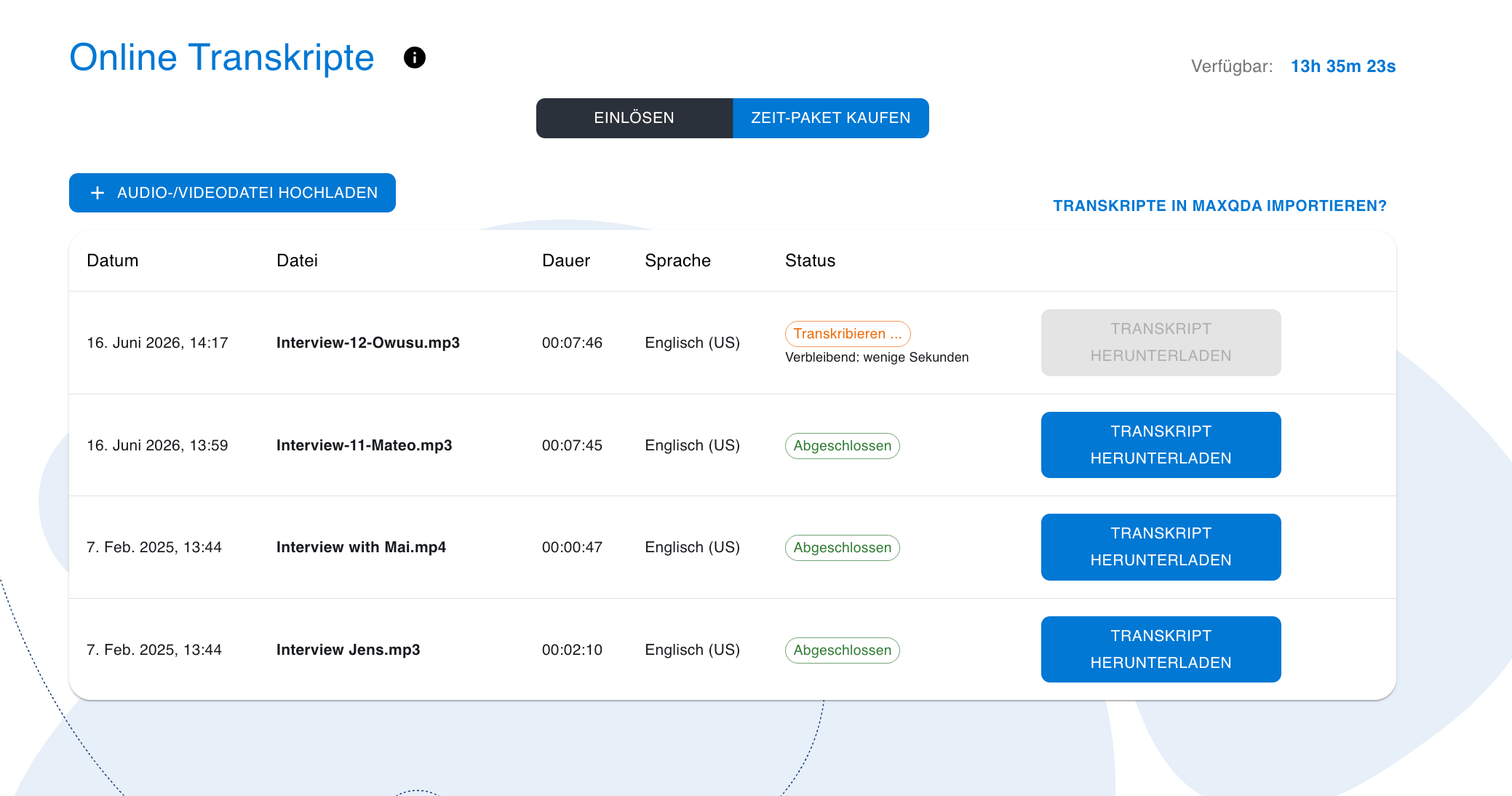Click Englisch (US) in the Interview Jens.mp3 row
The width and height of the screenshot is (1512, 796).
pyautogui.click(x=693, y=650)
